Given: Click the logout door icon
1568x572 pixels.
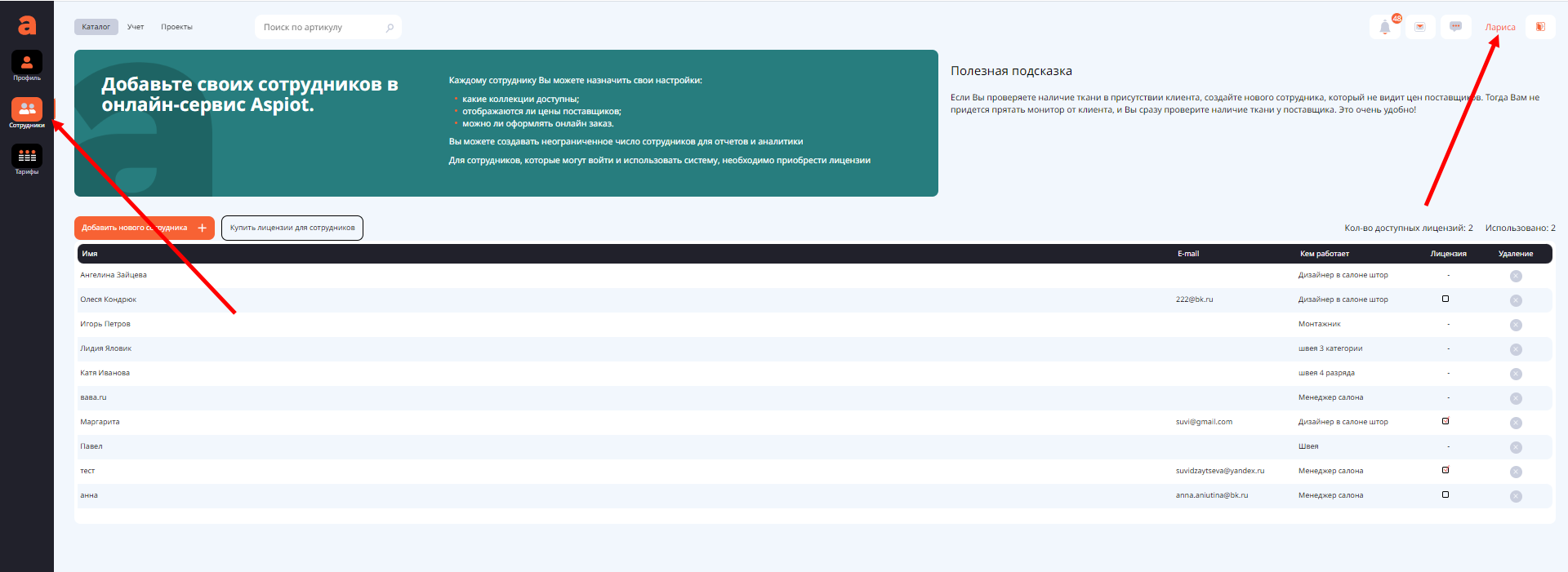Looking at the screenshot, I should coord(1540,27).
